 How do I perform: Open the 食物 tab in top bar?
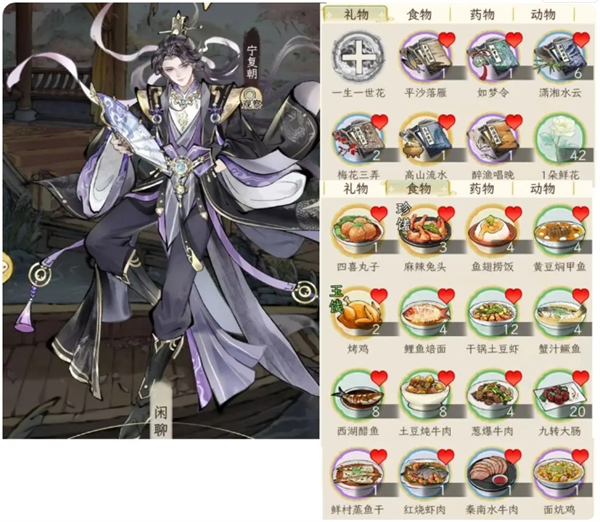click(x=419, y=15)
